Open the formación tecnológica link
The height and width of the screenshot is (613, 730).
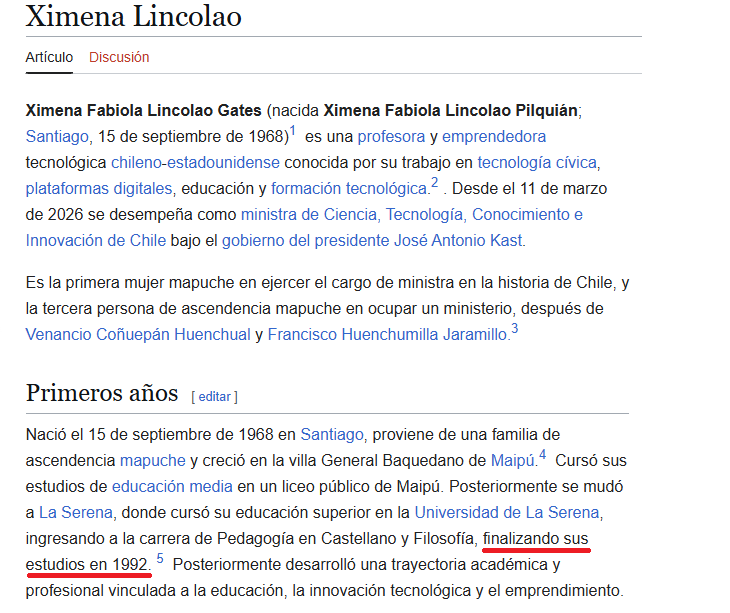[x=349, y=189]
